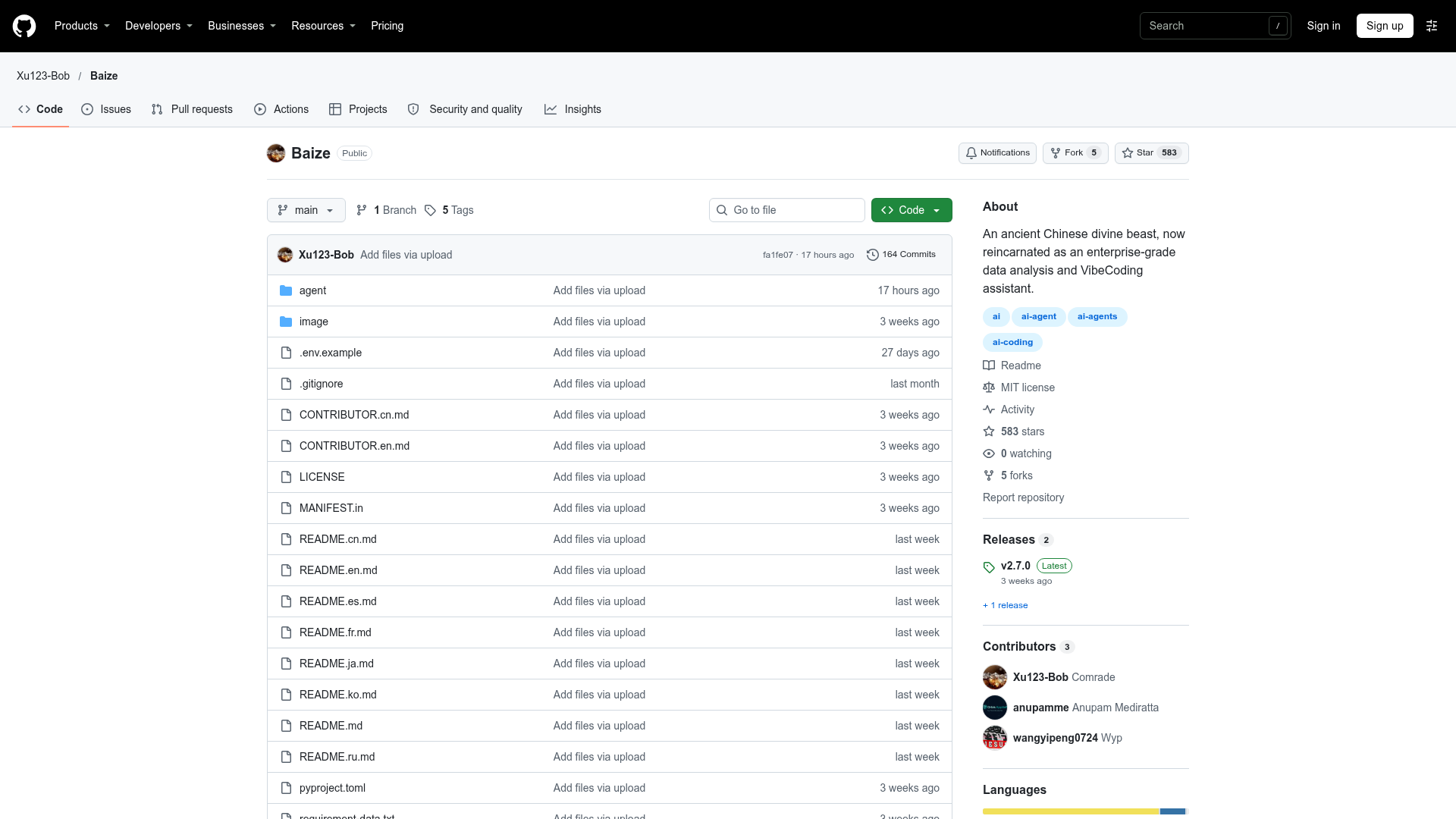Star the Baize repository
The image size is (1456, 819).
click(1151, 153)
